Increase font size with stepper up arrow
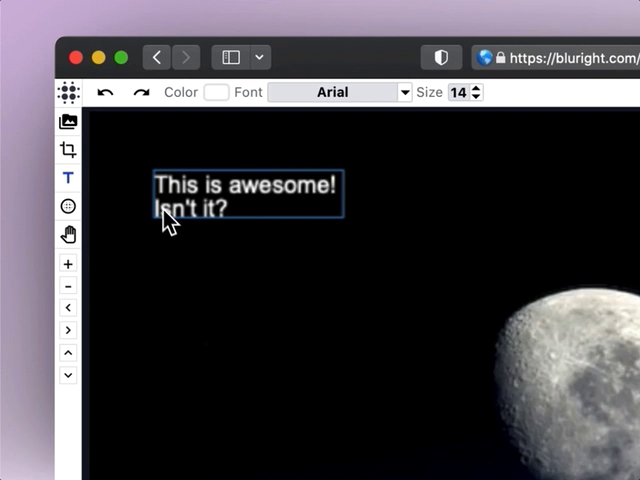Image resolution: width=640 pixels, height=480 pixels. pos(476,88)
